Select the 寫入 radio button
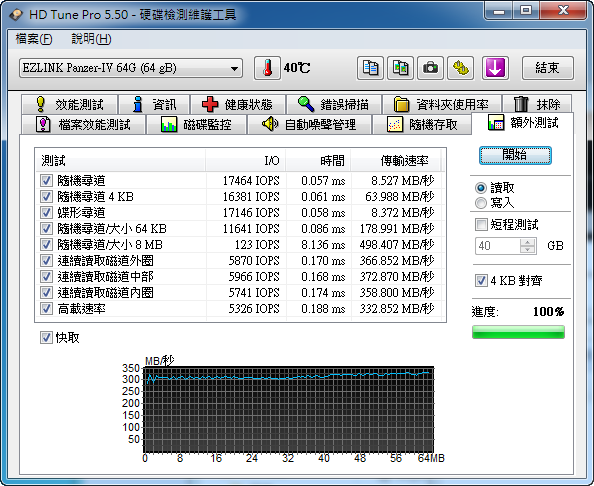 tap(481, 203)
